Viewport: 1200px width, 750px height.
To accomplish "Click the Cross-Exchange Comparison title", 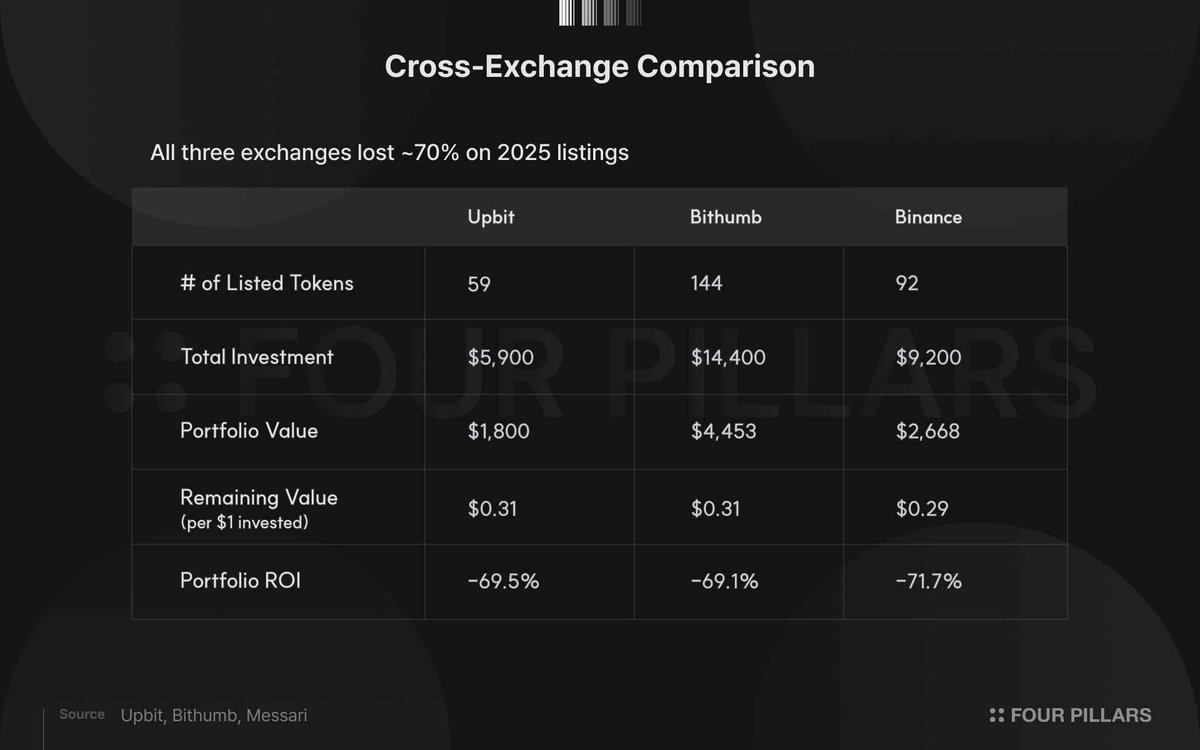I will (x=600, y=67).
